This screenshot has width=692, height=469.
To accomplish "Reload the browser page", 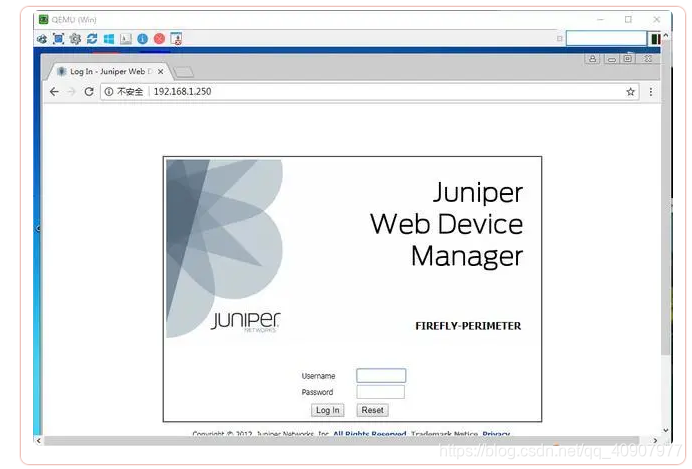I will pos(89,92).
